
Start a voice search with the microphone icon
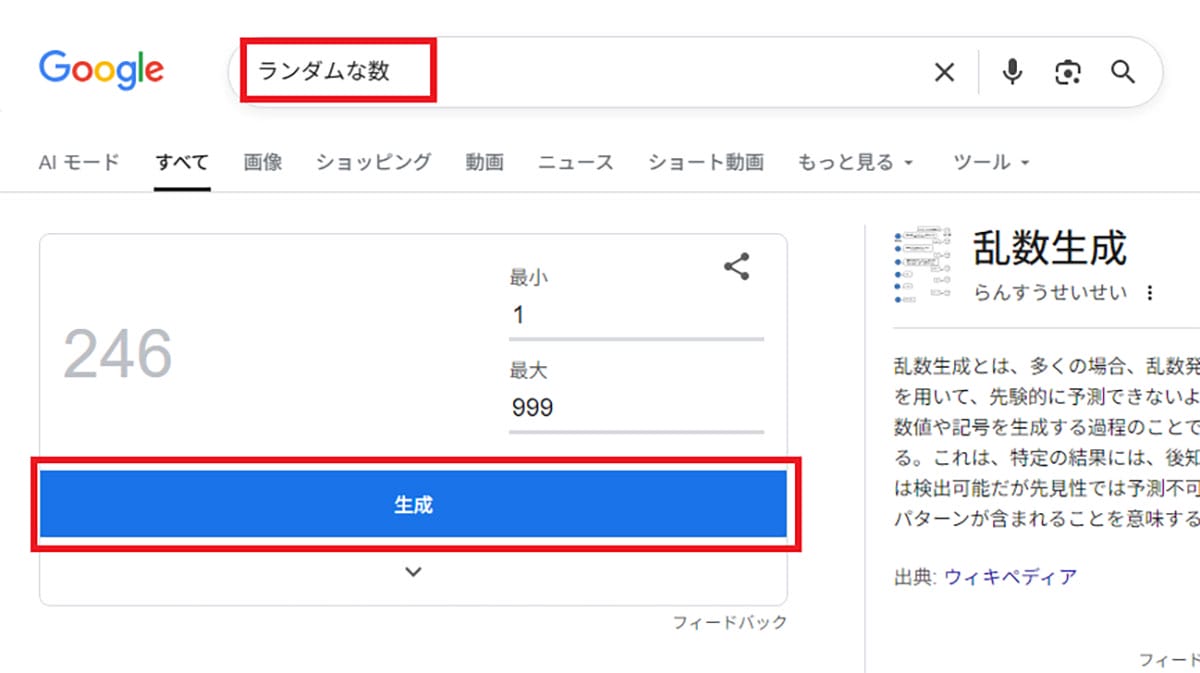pos(1011,71)
